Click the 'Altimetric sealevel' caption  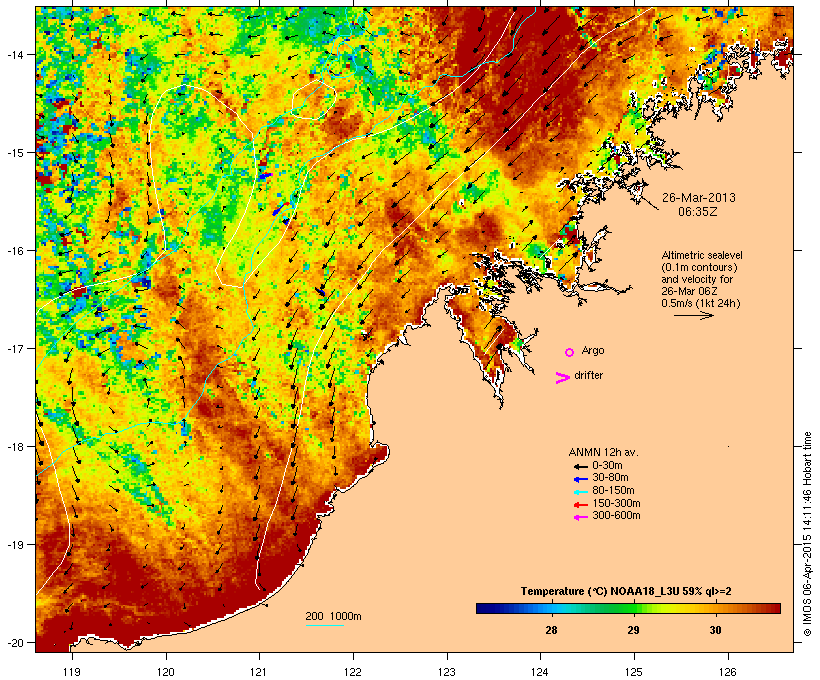pyautogui.click(x=702, y=255)
